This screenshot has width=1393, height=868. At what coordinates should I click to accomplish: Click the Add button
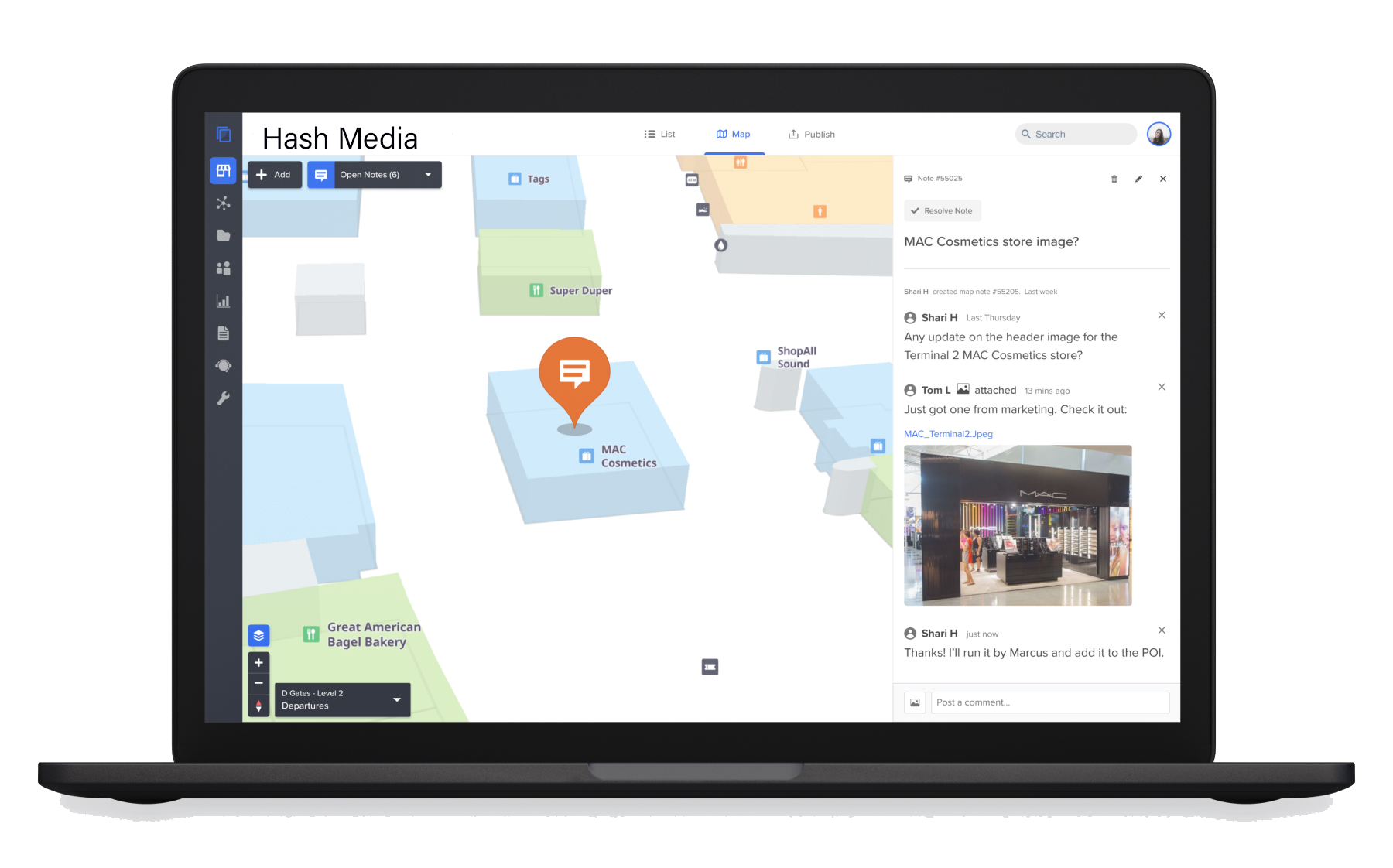coord(274,175)
